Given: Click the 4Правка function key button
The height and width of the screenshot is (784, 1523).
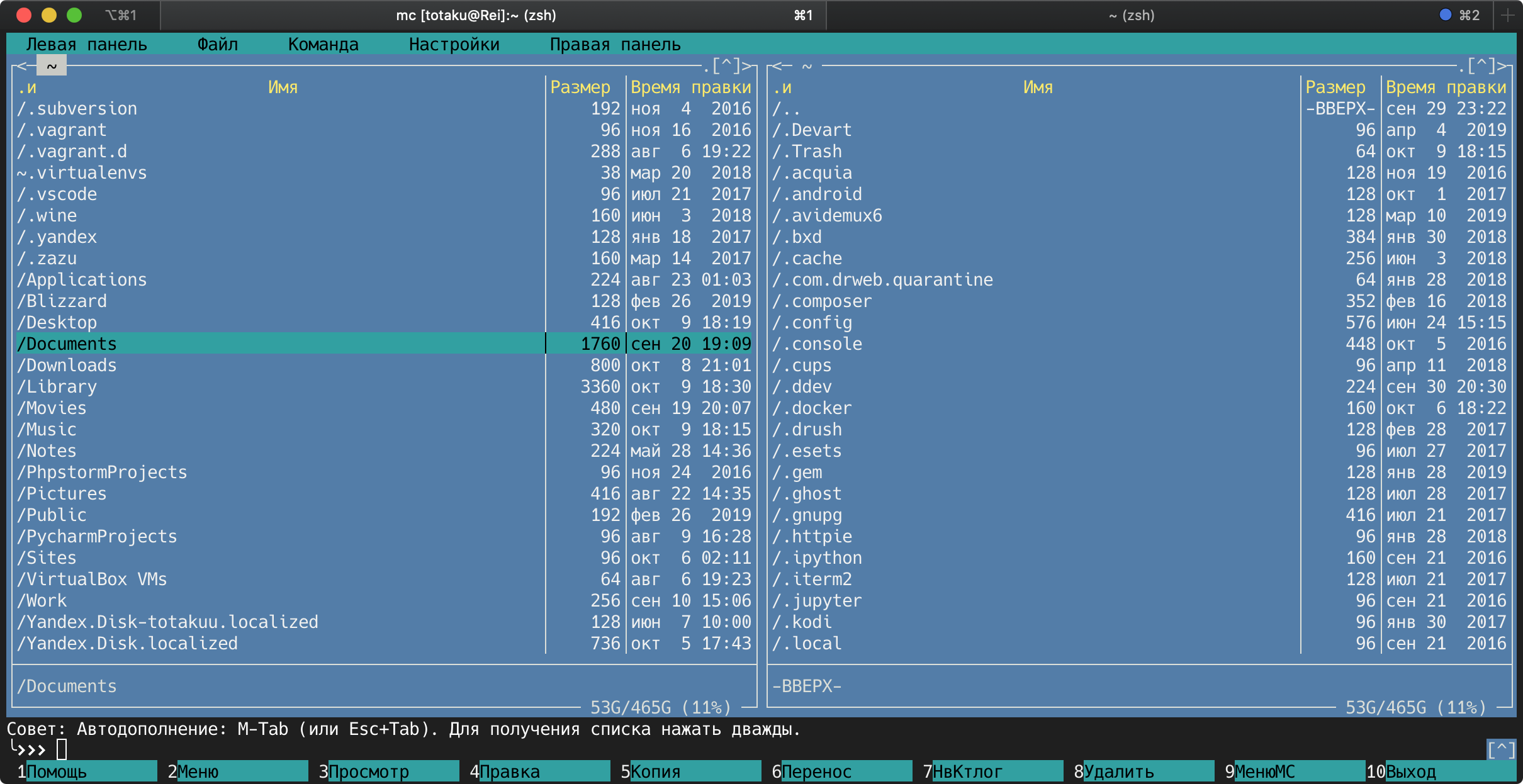Looking at the screenshot, I should point(539,771).
